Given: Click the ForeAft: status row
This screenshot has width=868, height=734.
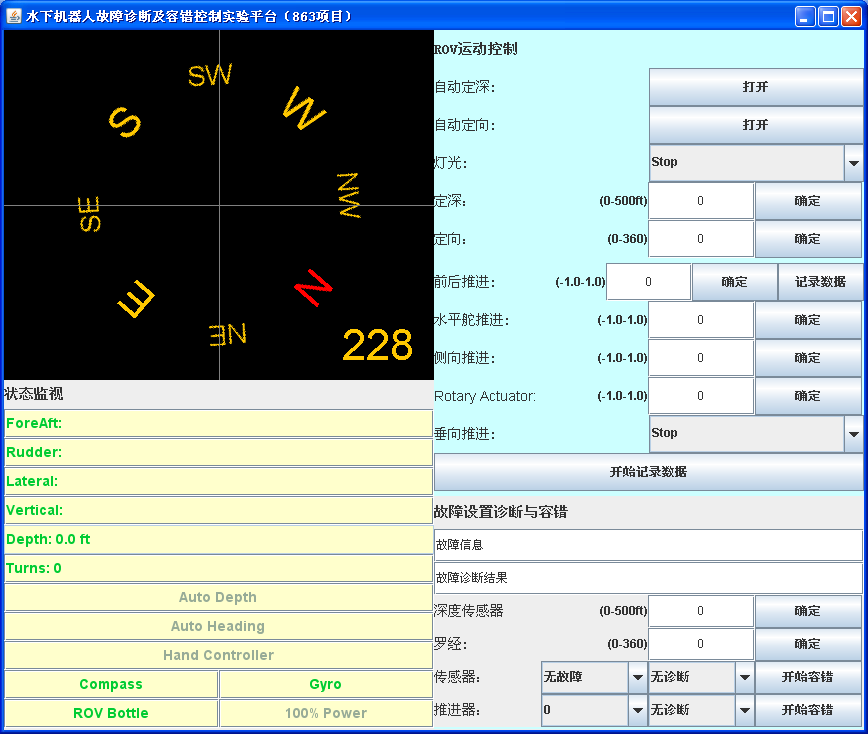Looking at the screenshot, I should pyautogui.click(x=218, y=423).
